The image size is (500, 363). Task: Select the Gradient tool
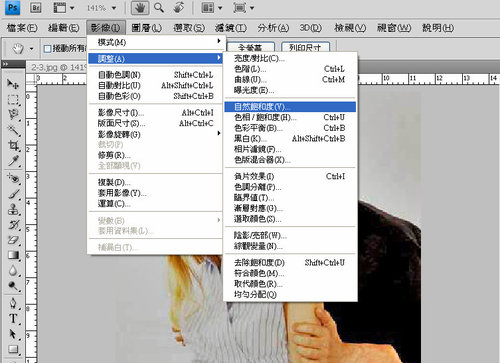[13, 255]
